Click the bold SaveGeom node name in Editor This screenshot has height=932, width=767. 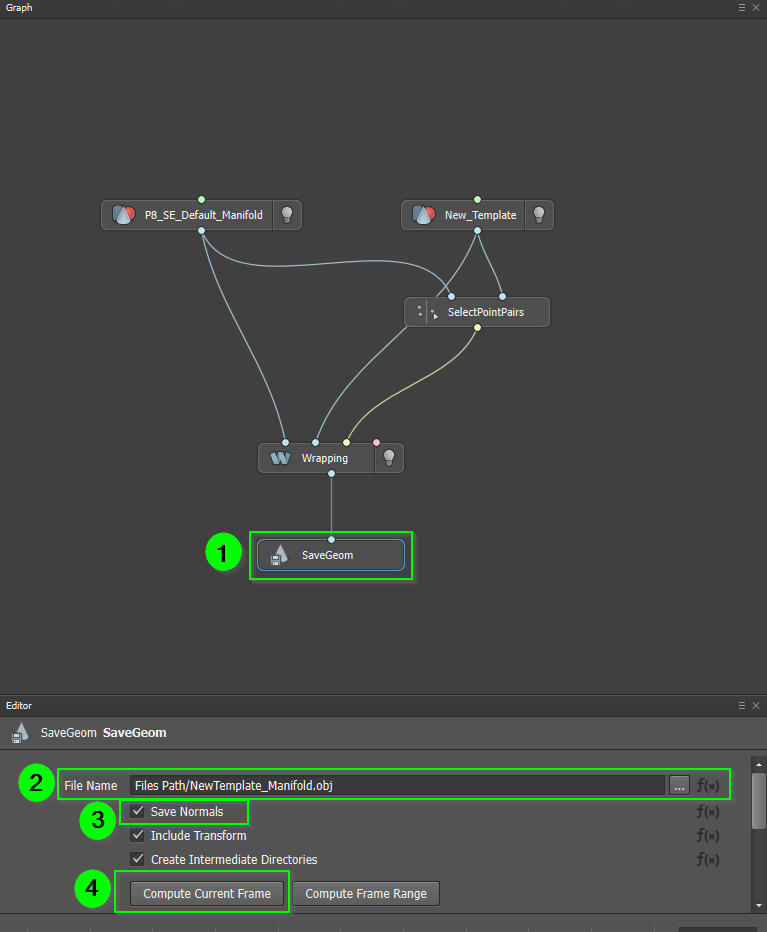134,733
